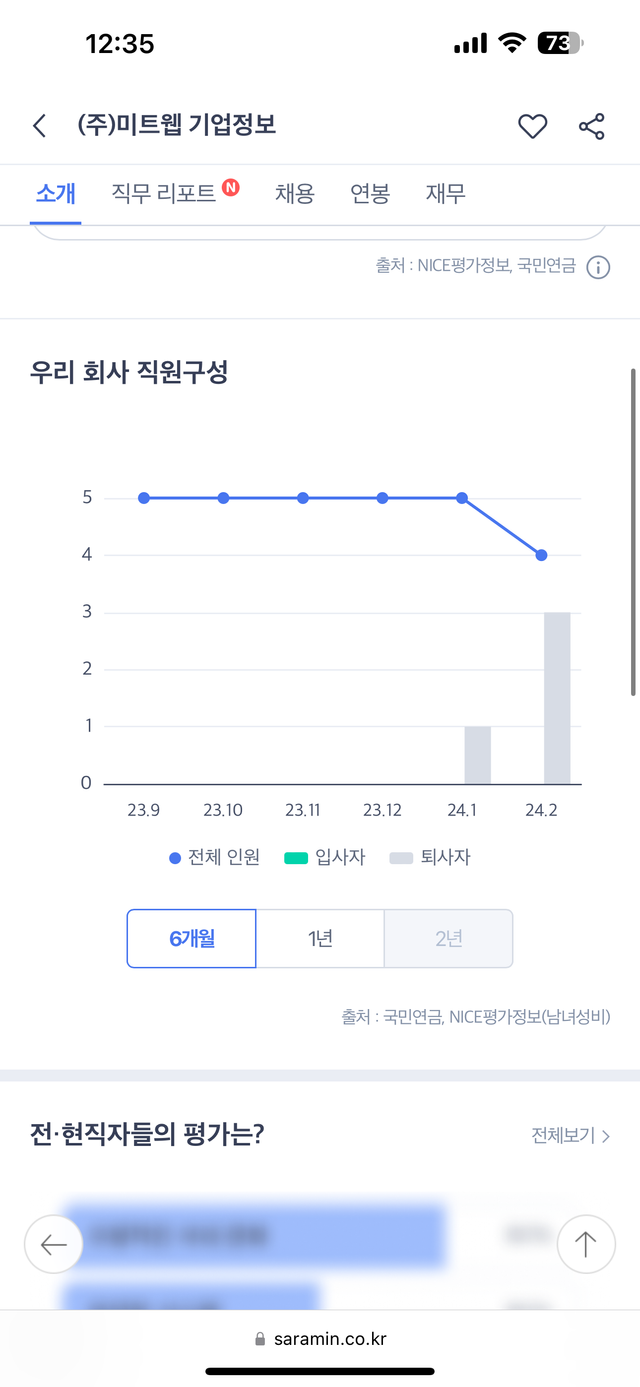Tap the round left-arrow floating button
Image resolution: width=640 pixels, height=1387 pixels.
(54, 1244)
